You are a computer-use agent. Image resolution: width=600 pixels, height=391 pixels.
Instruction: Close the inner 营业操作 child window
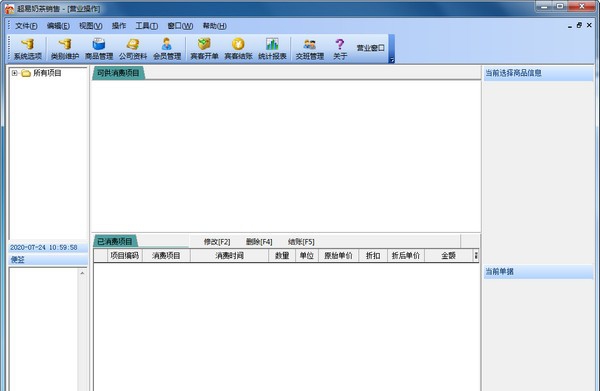[x=589, y=25]
